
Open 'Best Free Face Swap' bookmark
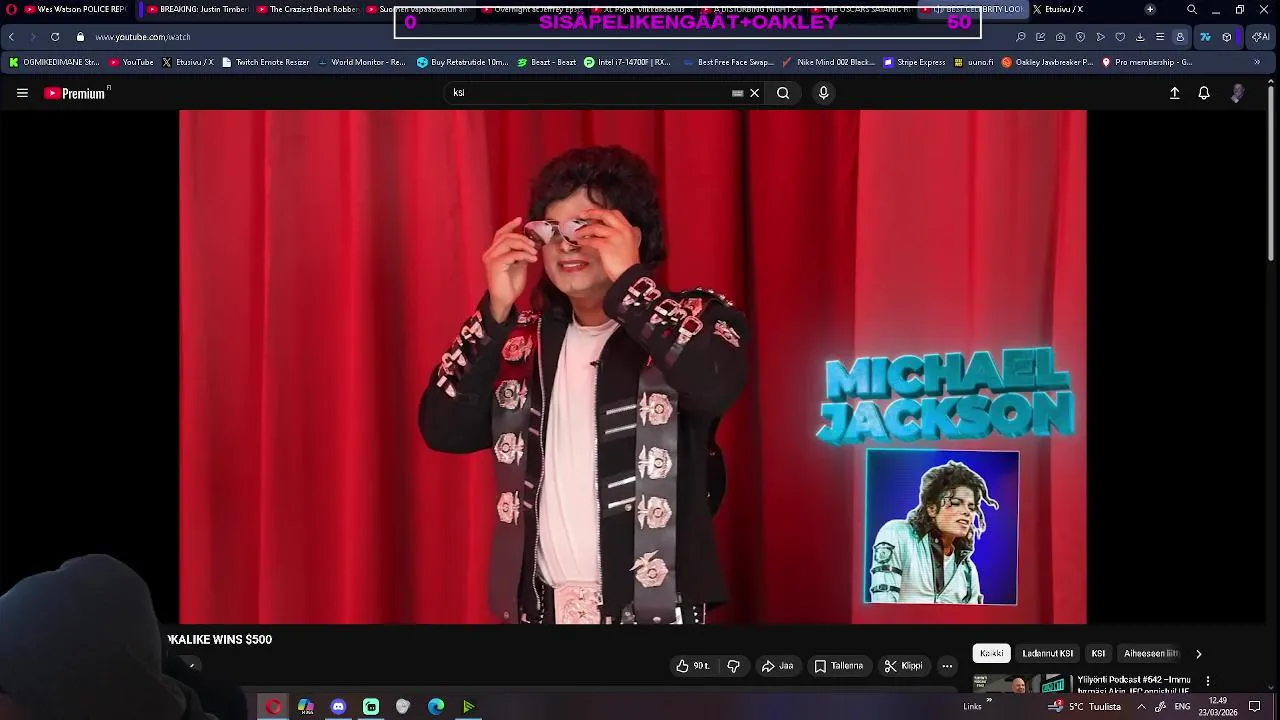point(729,62)
